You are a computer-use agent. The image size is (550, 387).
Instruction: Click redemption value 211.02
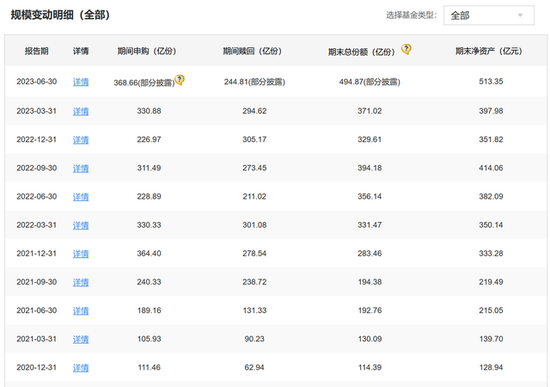[255, 196]
